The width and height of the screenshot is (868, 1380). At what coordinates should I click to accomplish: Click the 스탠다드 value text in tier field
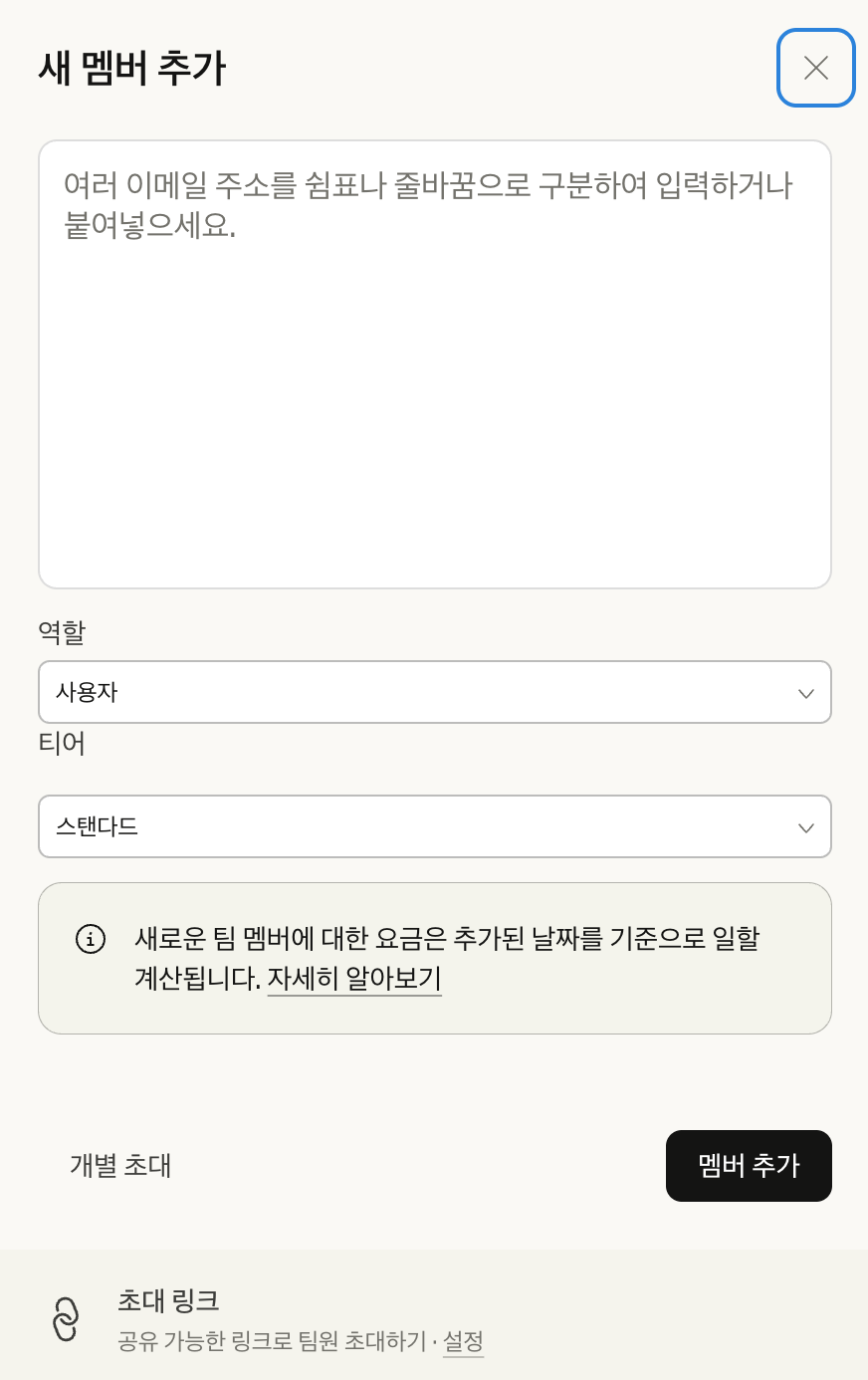click(98, 826)
